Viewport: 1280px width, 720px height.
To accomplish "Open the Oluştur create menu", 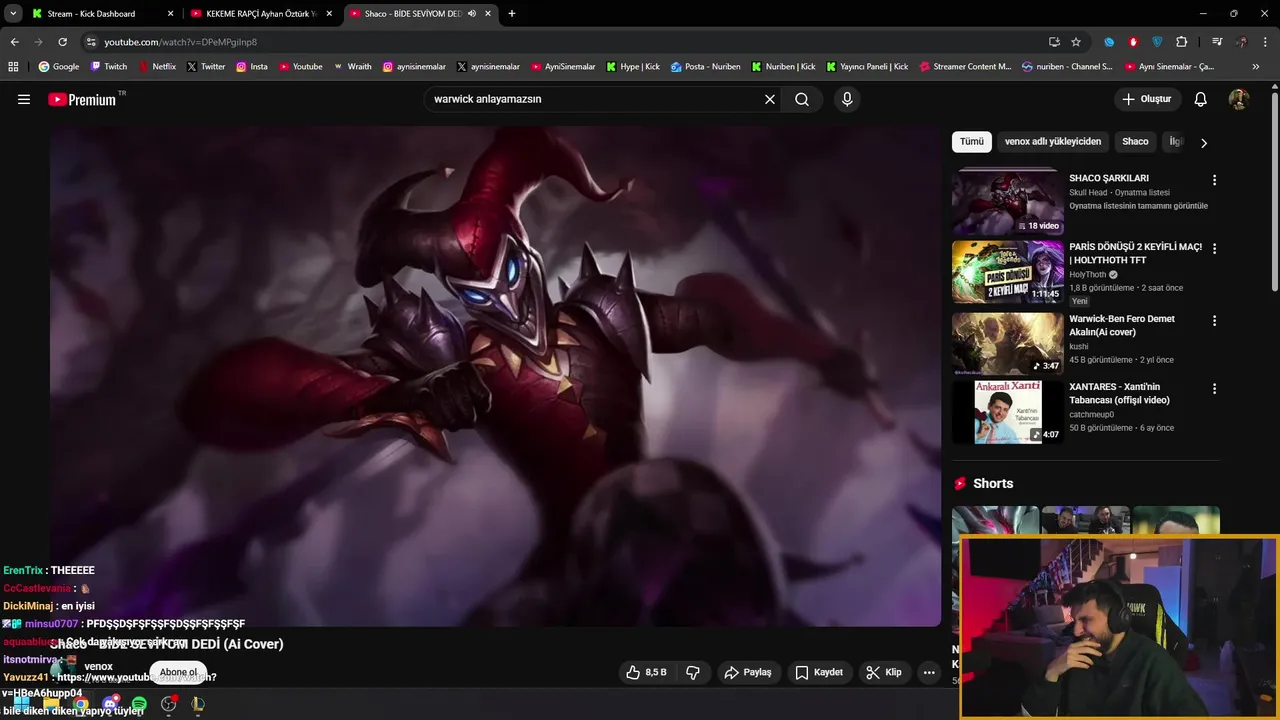I will 1147,99.
